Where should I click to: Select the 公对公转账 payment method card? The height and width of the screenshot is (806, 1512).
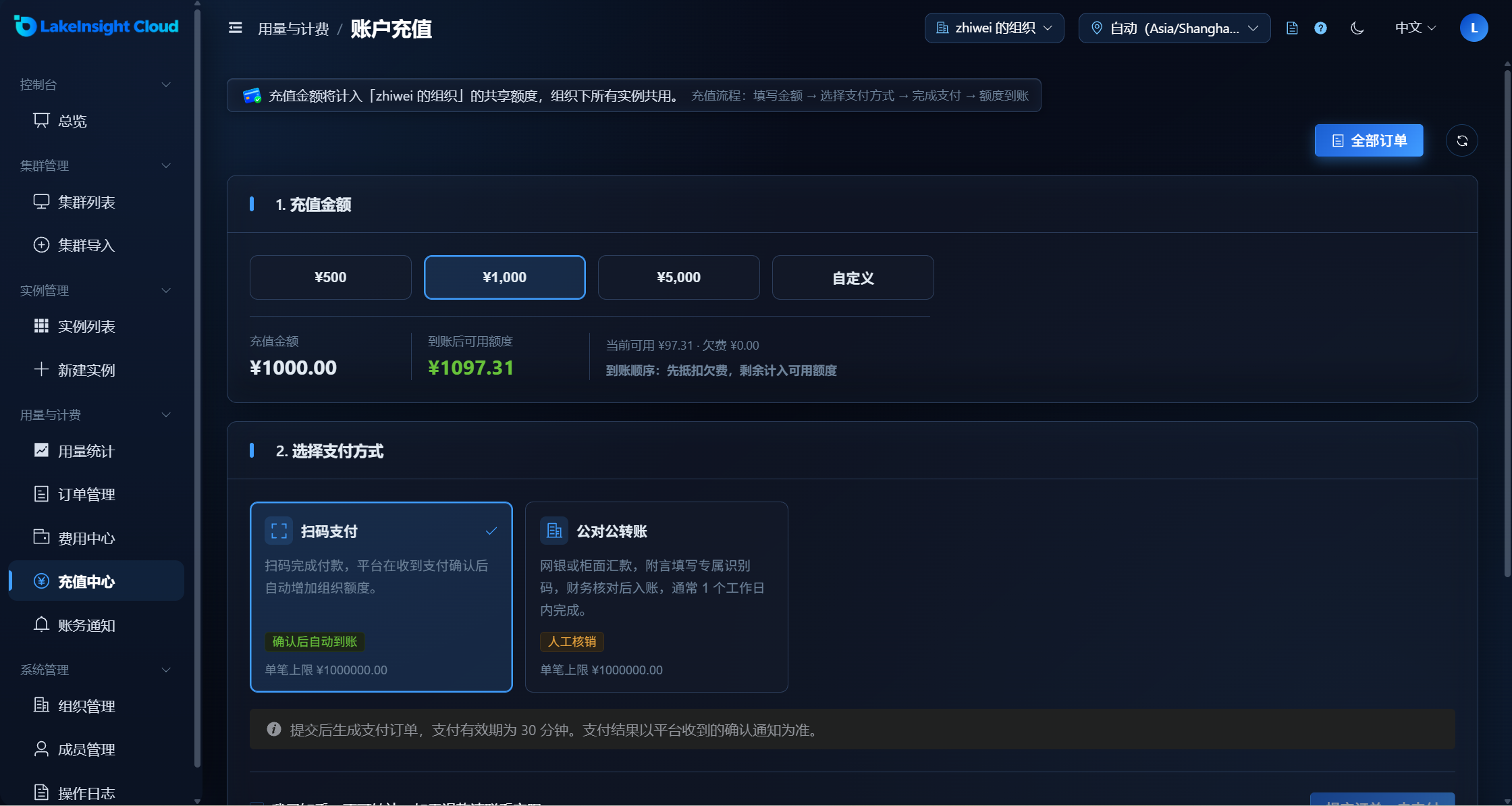click(657, 597)
